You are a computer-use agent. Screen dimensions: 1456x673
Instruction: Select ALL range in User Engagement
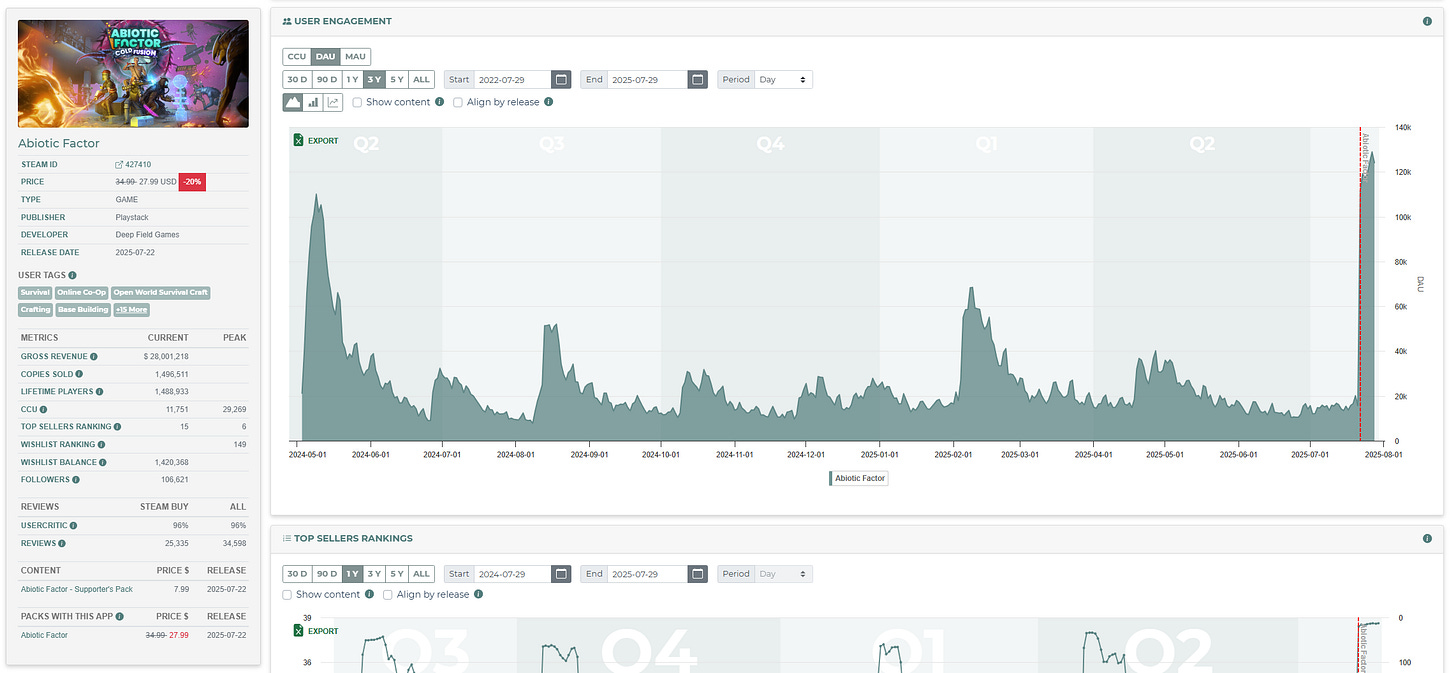421,79
